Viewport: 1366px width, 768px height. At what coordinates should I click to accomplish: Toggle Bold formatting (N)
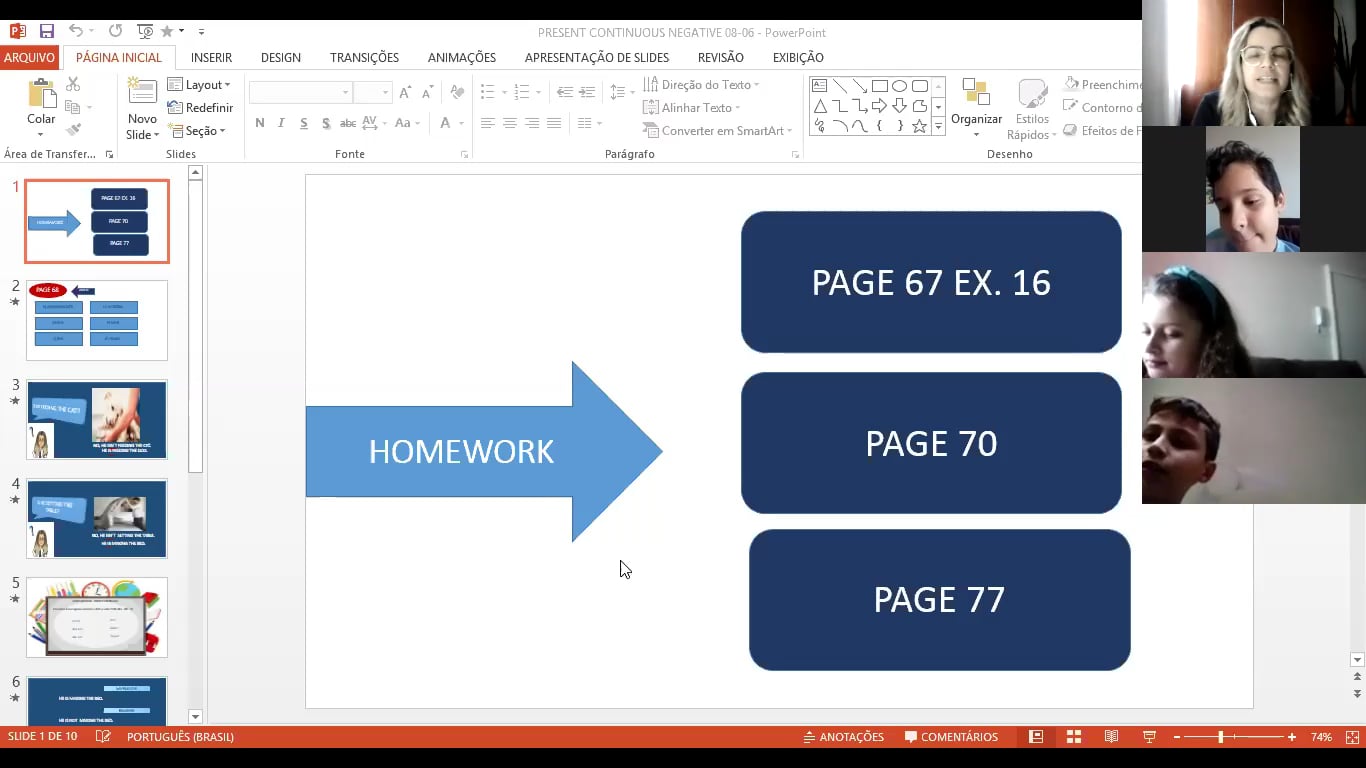tap(260, 123)
